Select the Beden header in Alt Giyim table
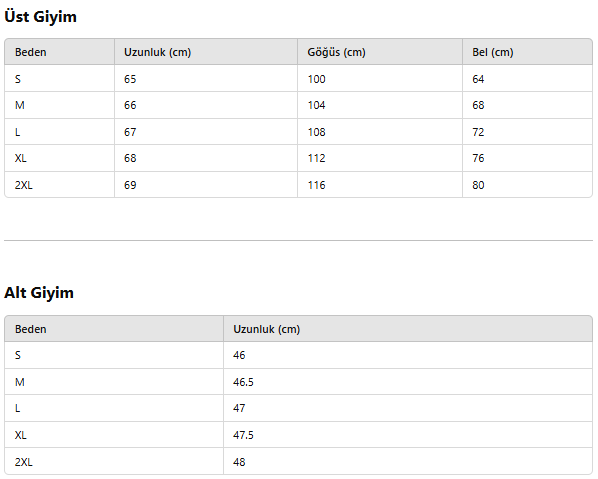The image size is (598, 479). click(x=31, y=329)
